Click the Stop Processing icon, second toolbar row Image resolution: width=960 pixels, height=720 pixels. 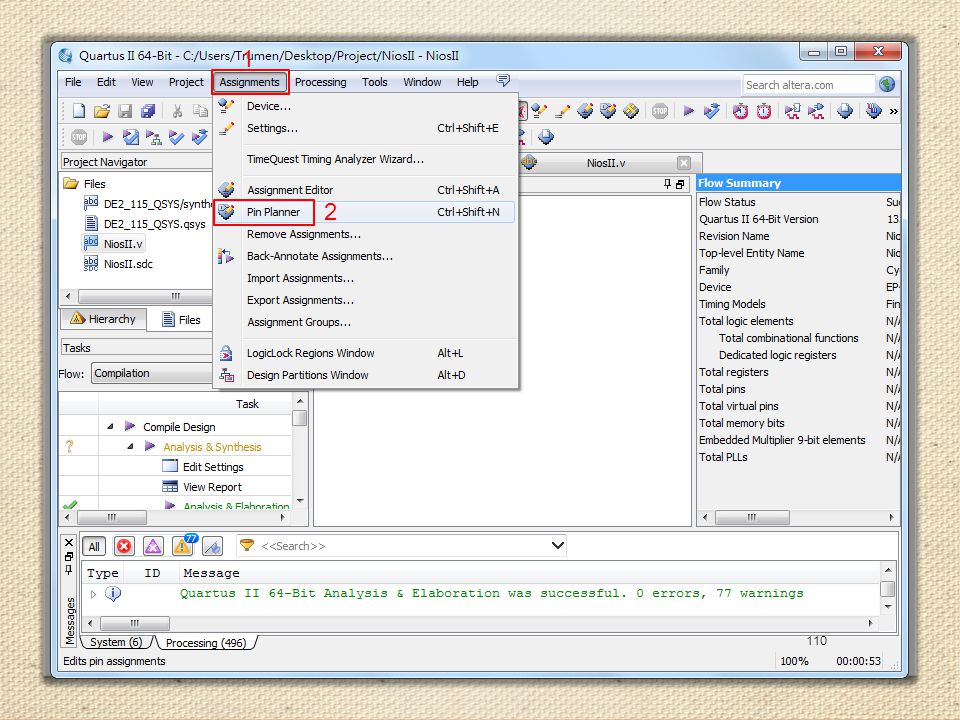pos(79,137)
